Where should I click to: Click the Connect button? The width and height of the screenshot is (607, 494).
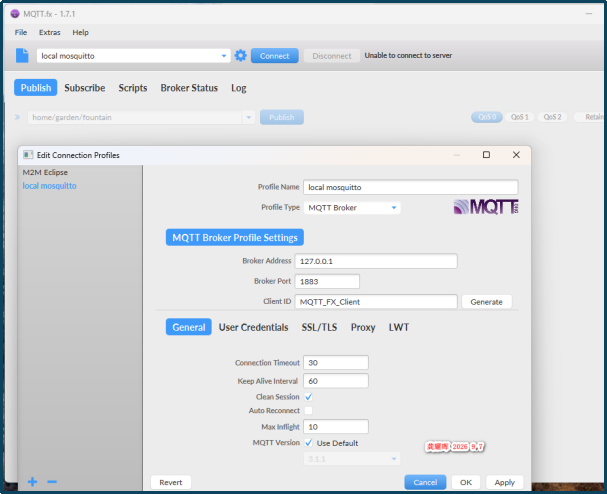coord(274,56)
